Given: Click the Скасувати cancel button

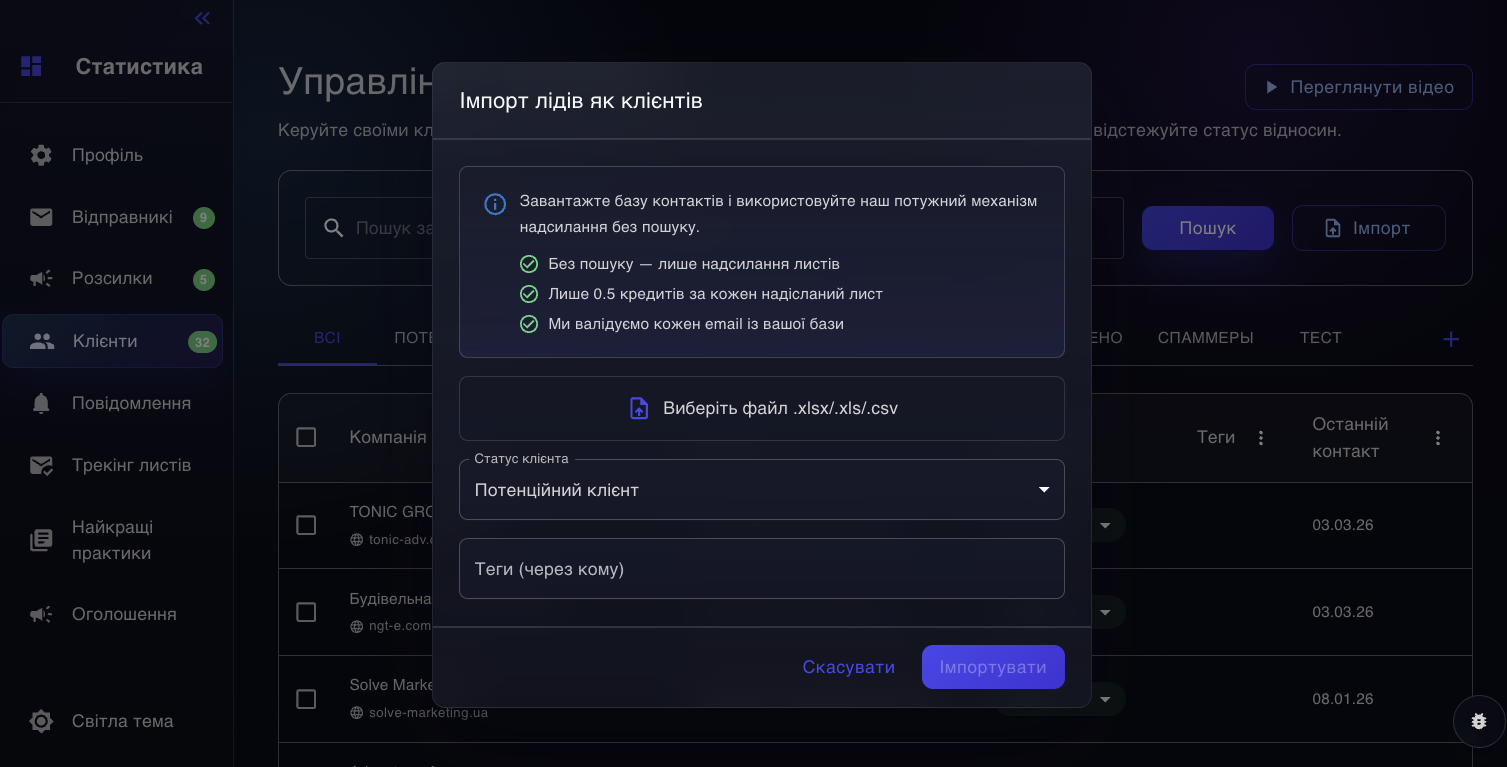Looking at the screenshot, I should [x=848, y=667].
